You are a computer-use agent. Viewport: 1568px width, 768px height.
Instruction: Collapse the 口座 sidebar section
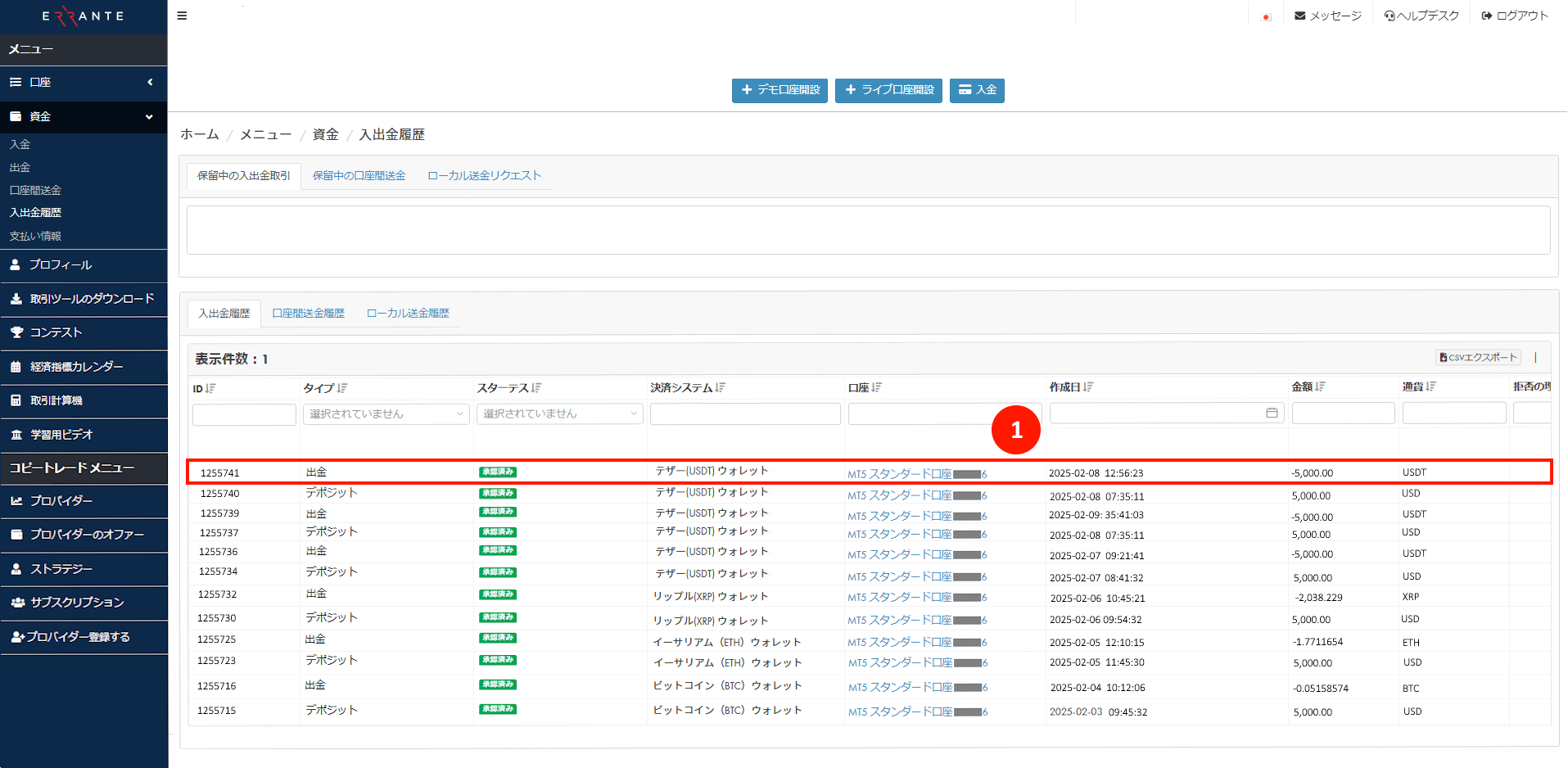151,82
